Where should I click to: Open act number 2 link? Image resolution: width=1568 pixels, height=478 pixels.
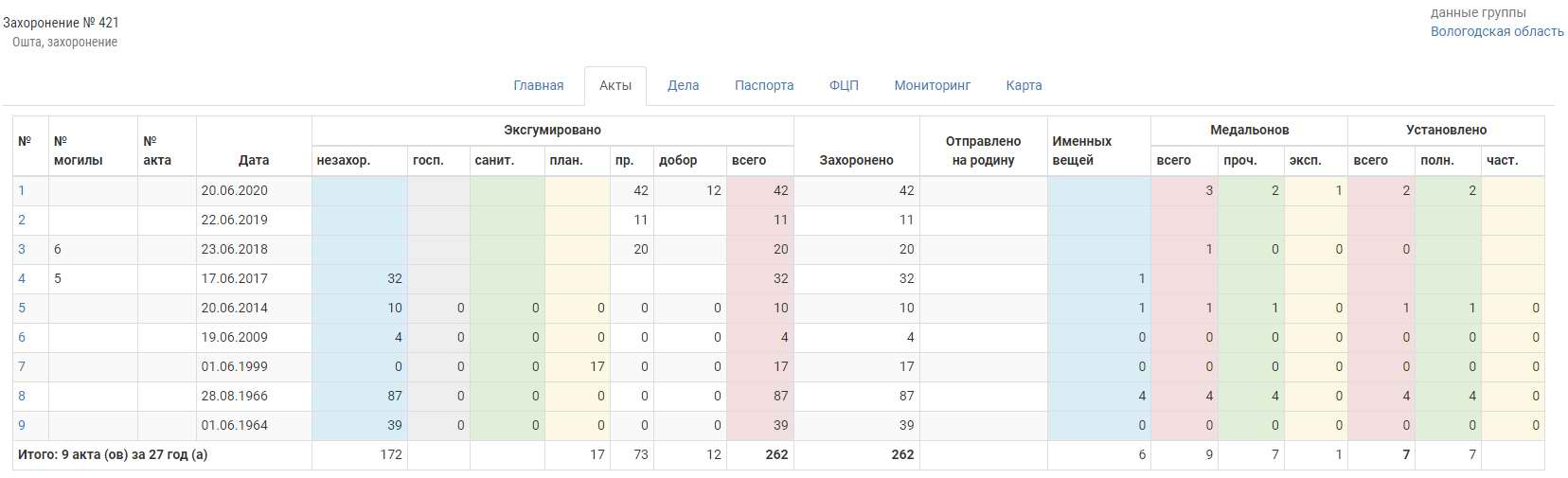(x=22, y=220)
